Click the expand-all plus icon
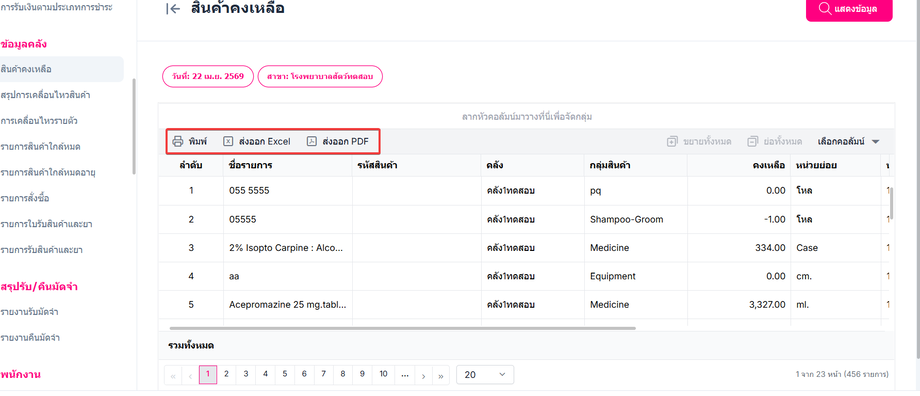Image resolution: width=920 pixels, height=396 pixels. 672,141
